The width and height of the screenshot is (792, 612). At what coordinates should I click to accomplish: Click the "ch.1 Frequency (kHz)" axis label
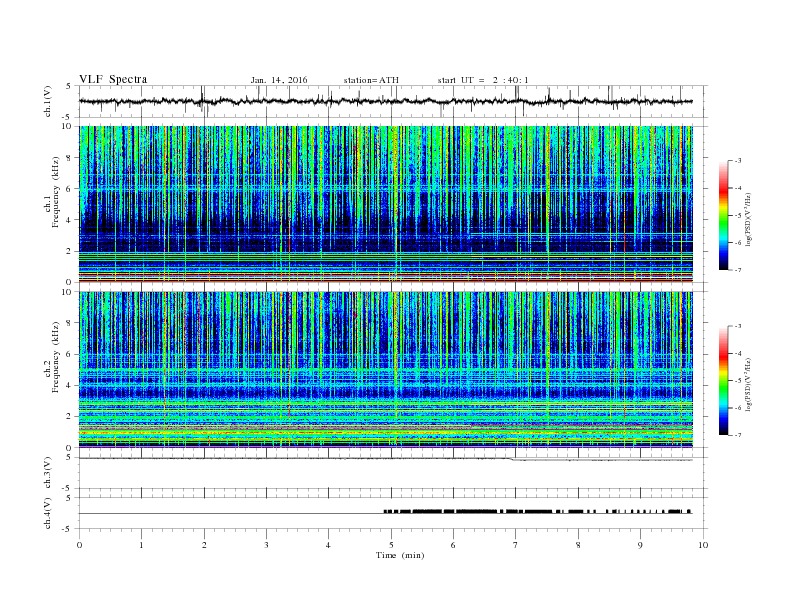click(x=52, y=192)
